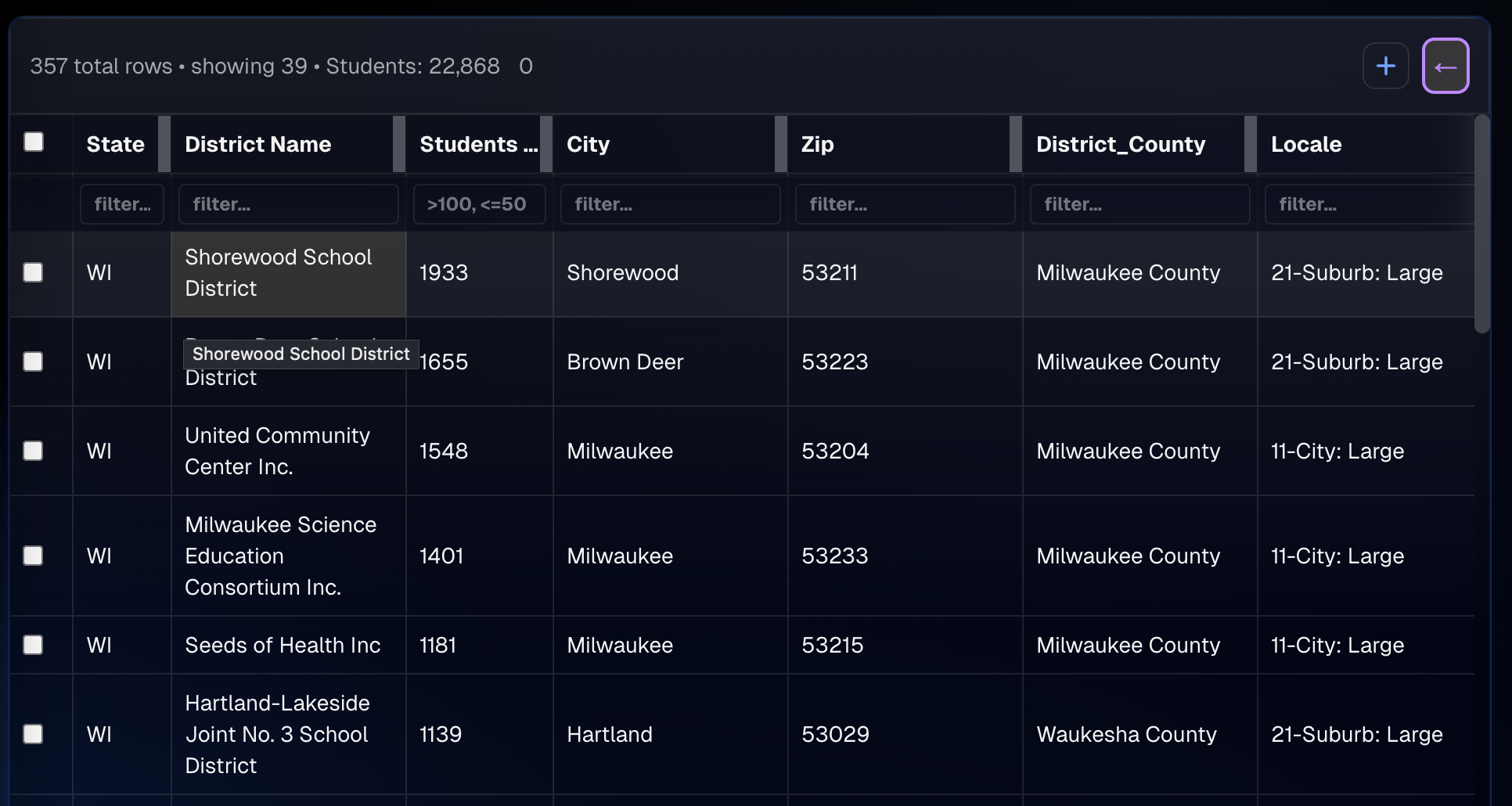Click the State filter field

[x=121, y=204]
